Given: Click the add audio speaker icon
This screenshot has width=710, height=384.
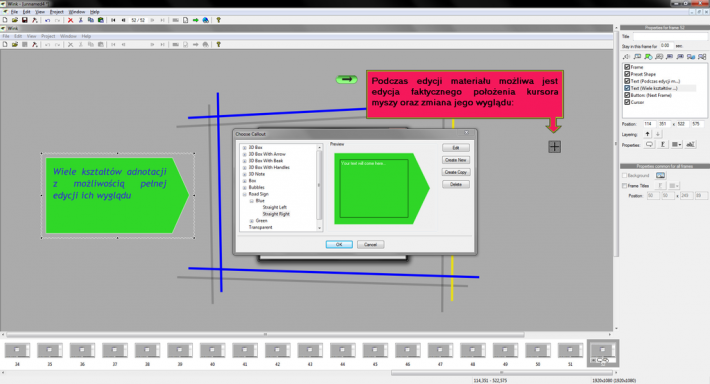Looking at the screenshot, I should point(627,57).
